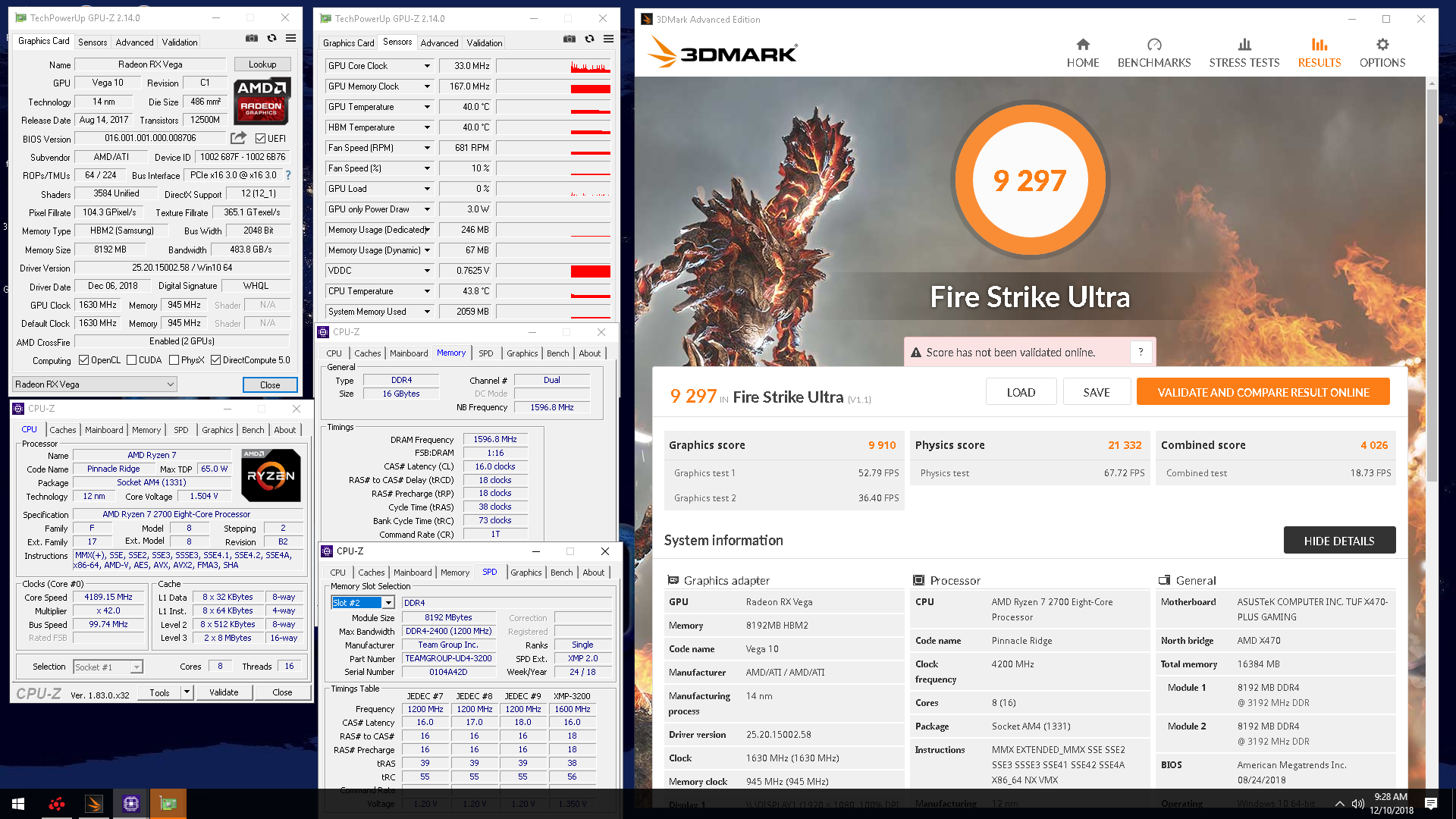
Task: Open CPU-Z Socket #1 selection dropdown
Action: pos(108,667)
